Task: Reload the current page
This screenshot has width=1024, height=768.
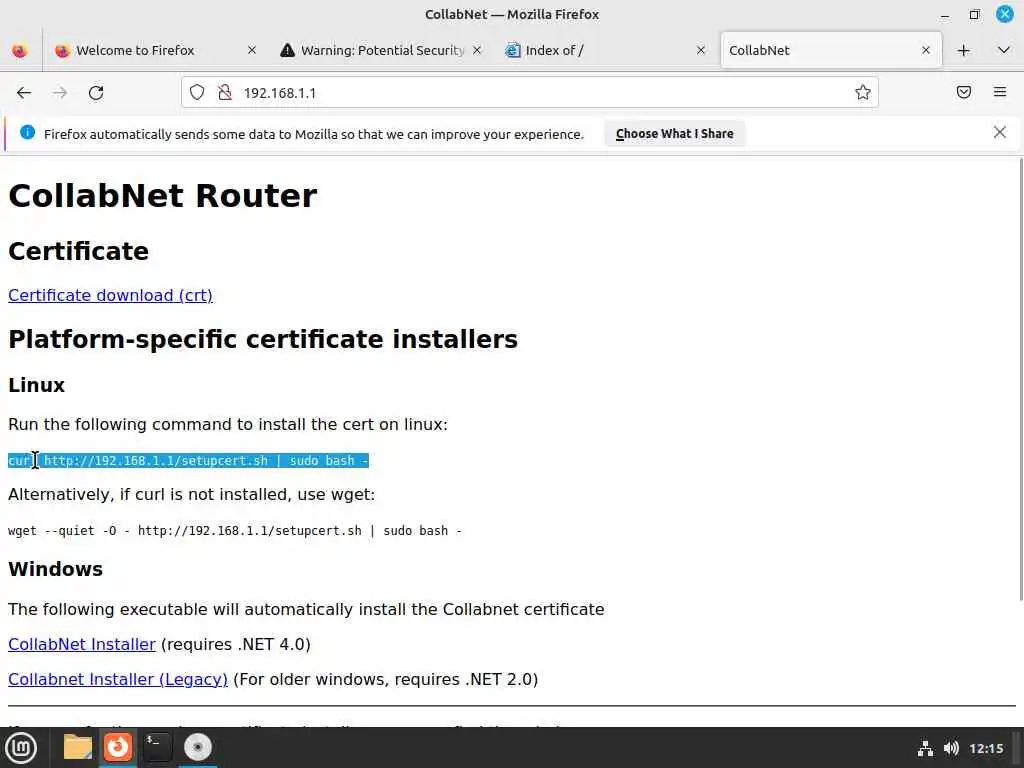Action: pyautogui.click(x=96, y=93)
